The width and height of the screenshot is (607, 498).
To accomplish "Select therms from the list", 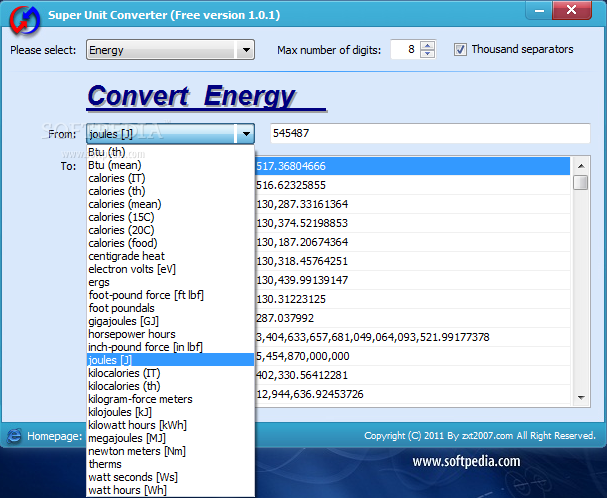I will pos(170,464).
